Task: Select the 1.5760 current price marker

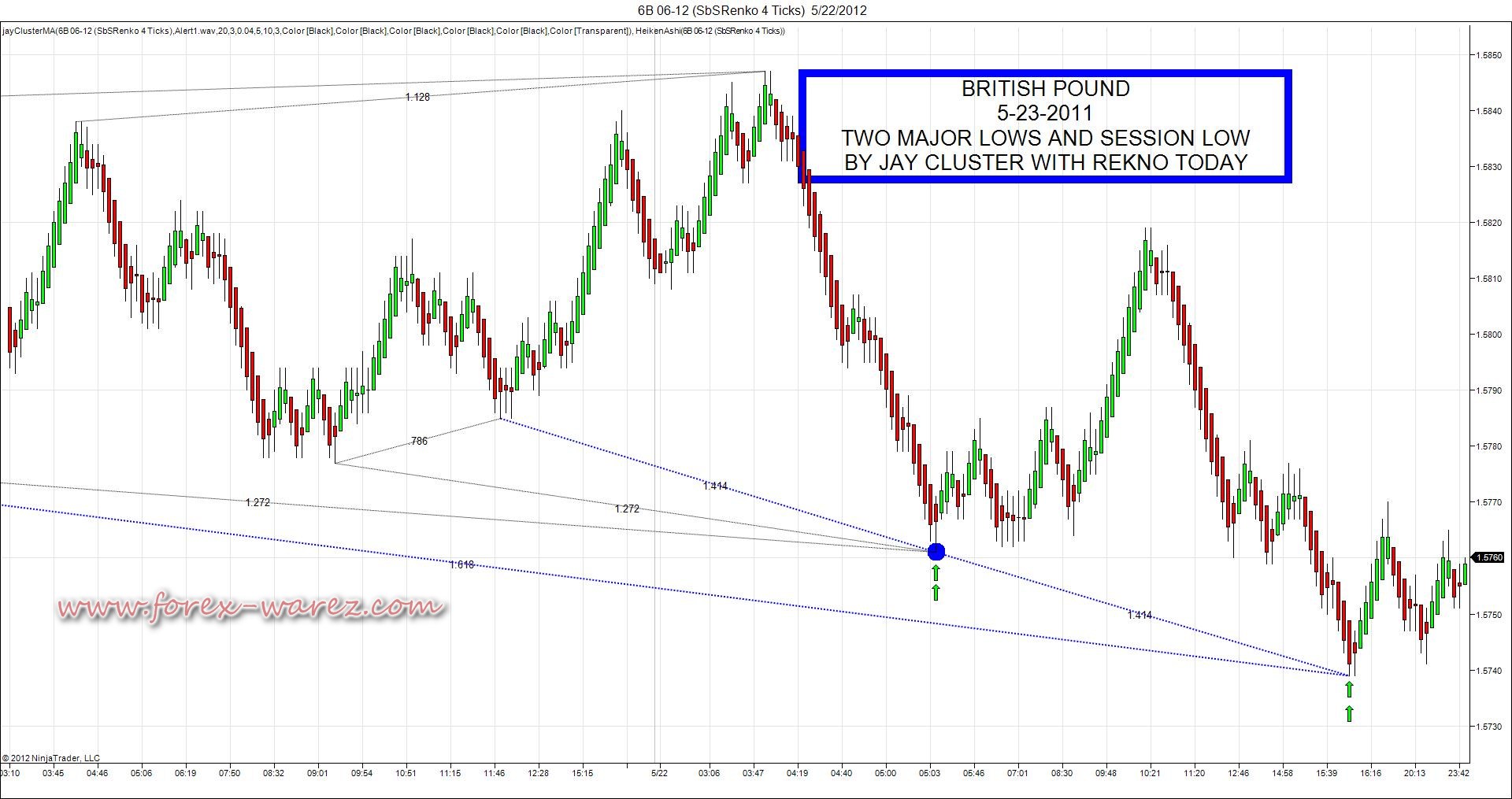Action: pos(1488,557)
